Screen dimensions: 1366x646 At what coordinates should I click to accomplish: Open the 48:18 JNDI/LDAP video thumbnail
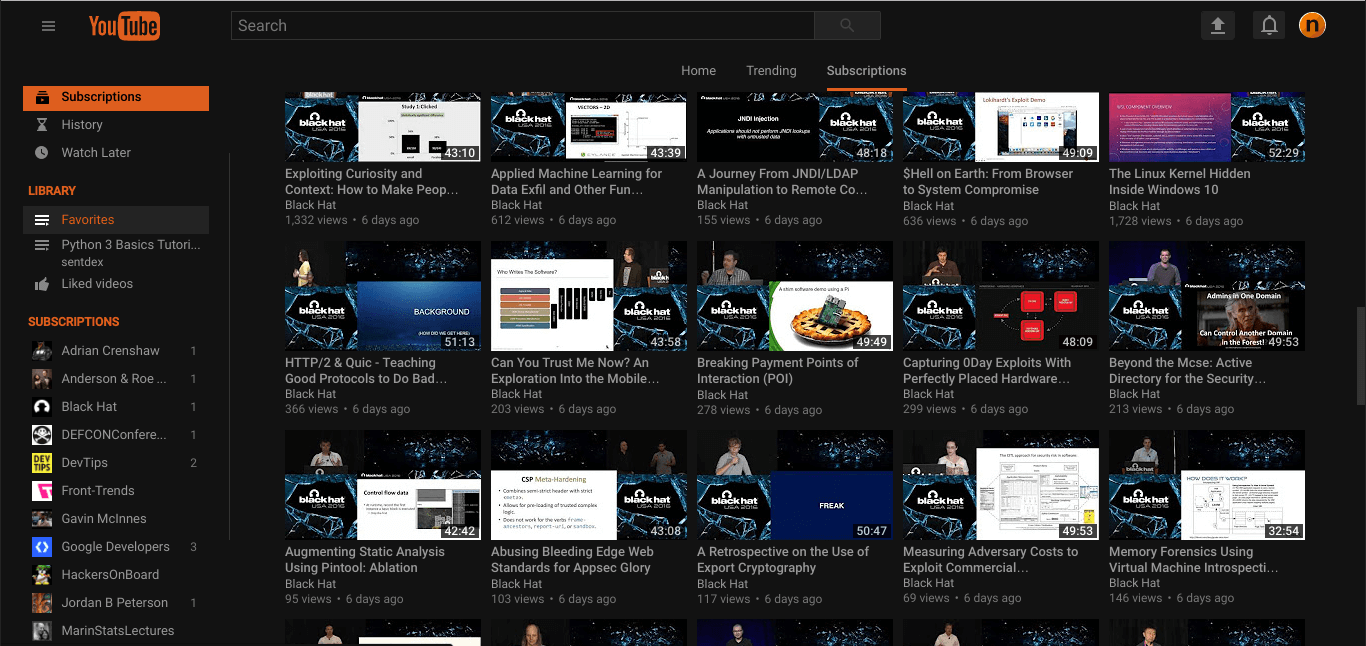pos(795,127)
